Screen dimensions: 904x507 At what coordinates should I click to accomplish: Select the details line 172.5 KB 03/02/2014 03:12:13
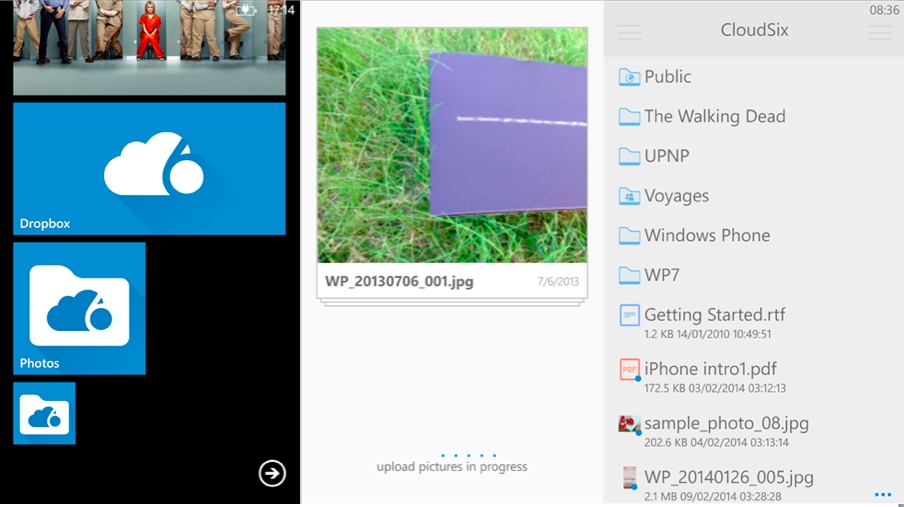coord(715,388)
